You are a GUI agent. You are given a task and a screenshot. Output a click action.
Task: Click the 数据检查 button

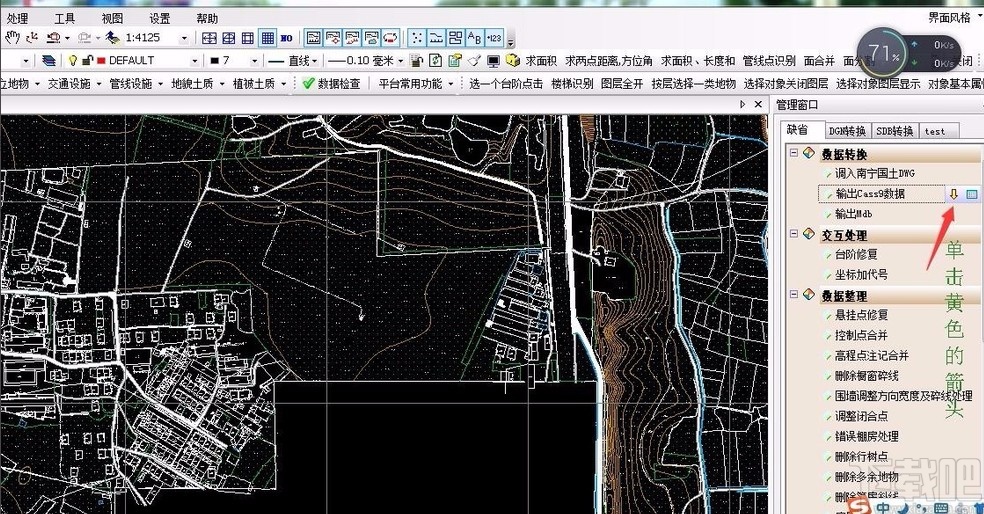click(x=331, y=84)
